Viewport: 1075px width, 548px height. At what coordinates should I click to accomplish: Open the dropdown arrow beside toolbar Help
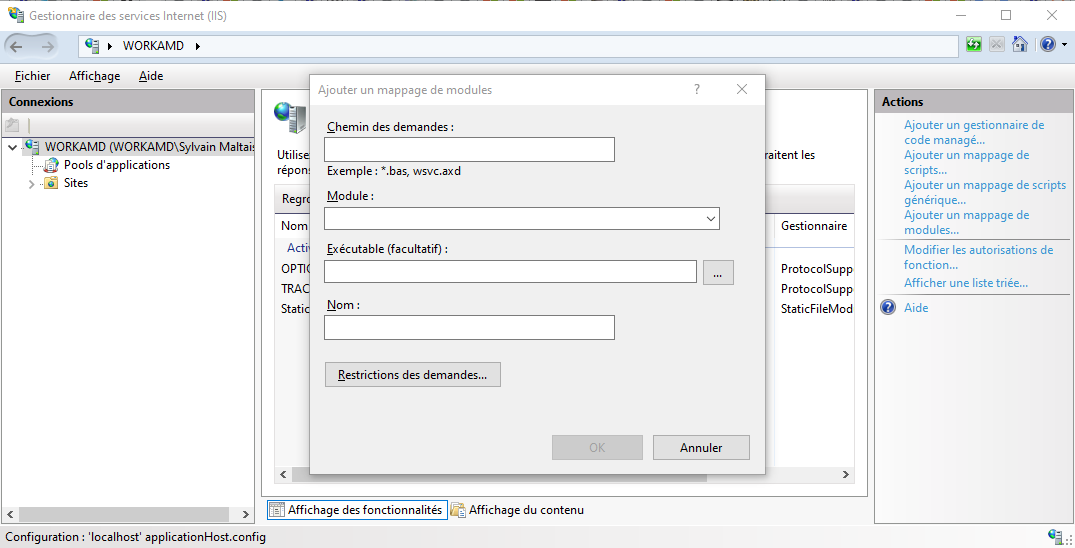[1065, 45]
